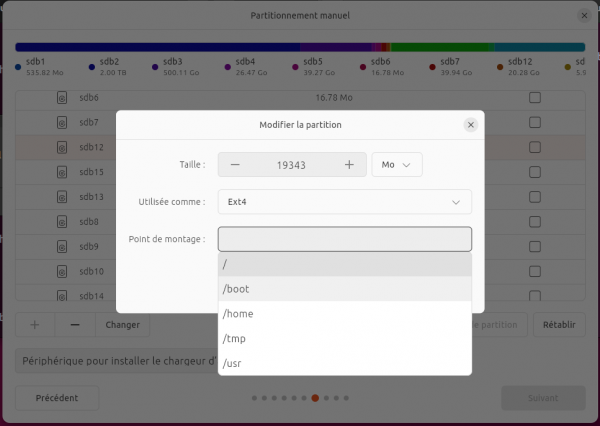The image size is (600, 426).
Task: Click the green segment of the disk usage bar
Action: point(440,47)
